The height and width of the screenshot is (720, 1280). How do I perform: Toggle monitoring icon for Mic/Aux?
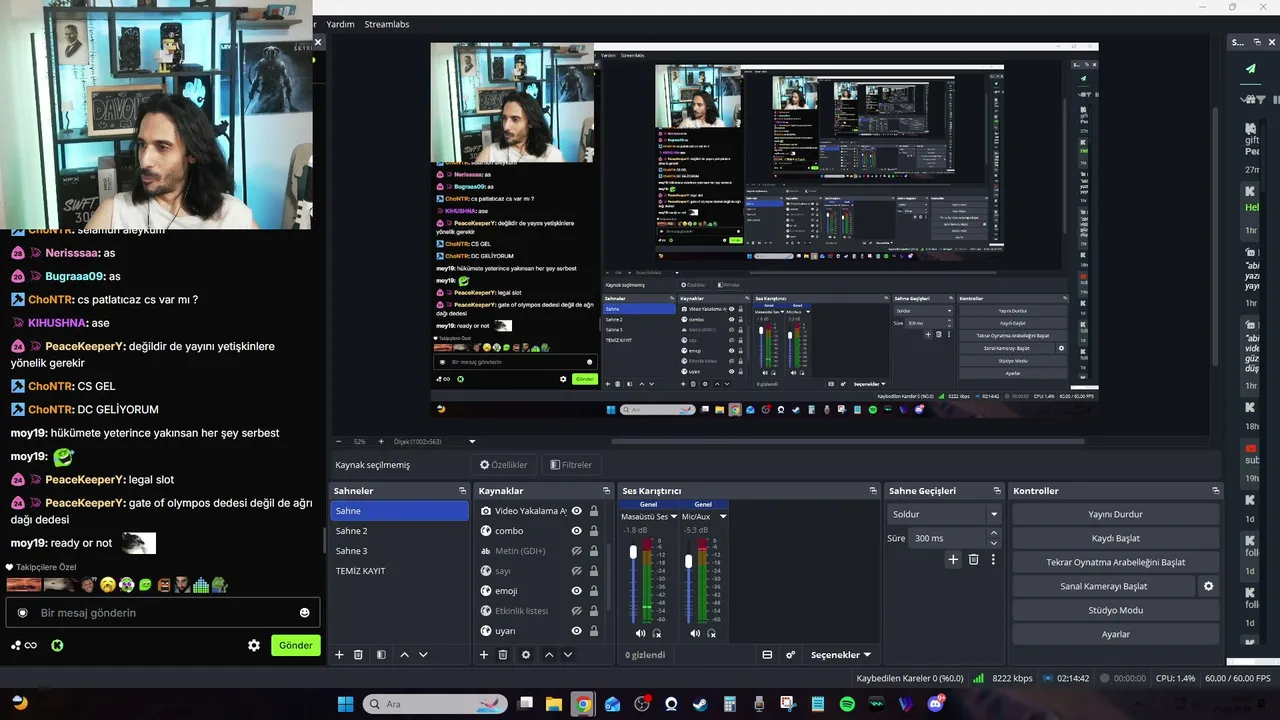(712, 633)
